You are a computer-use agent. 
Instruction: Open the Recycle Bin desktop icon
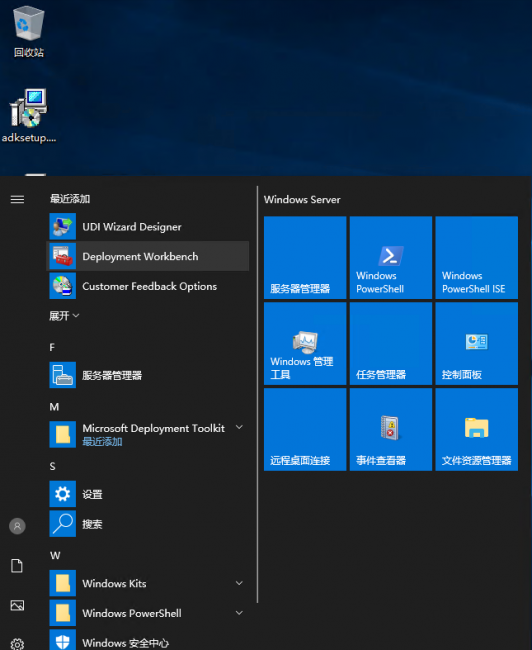[x=29, y=32]
